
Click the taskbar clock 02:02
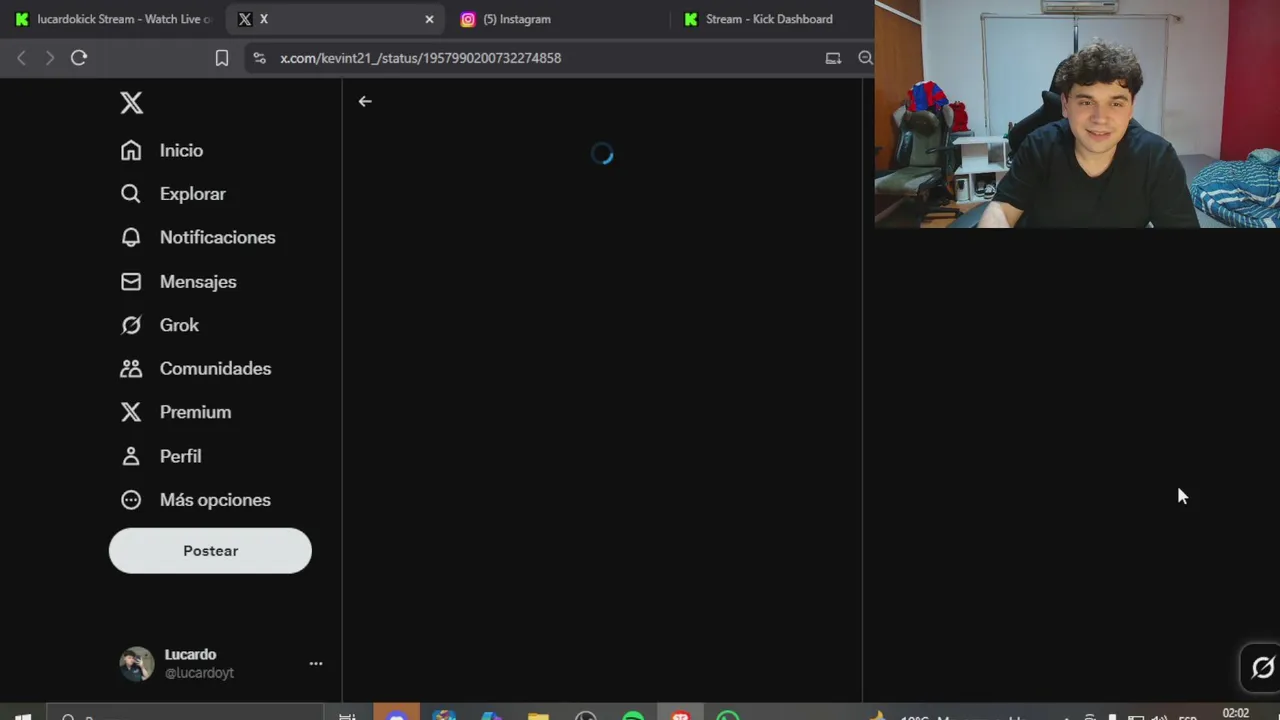1236,713
